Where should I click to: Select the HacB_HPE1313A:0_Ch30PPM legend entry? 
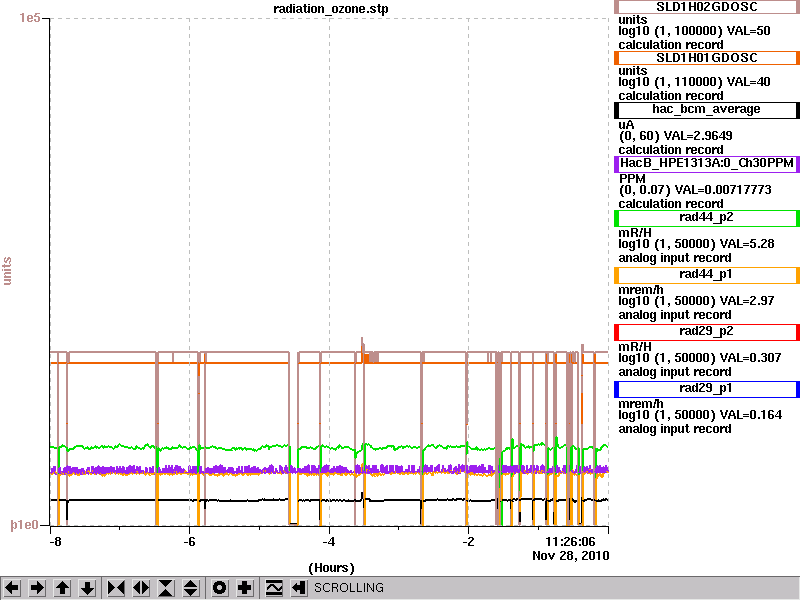707,164
